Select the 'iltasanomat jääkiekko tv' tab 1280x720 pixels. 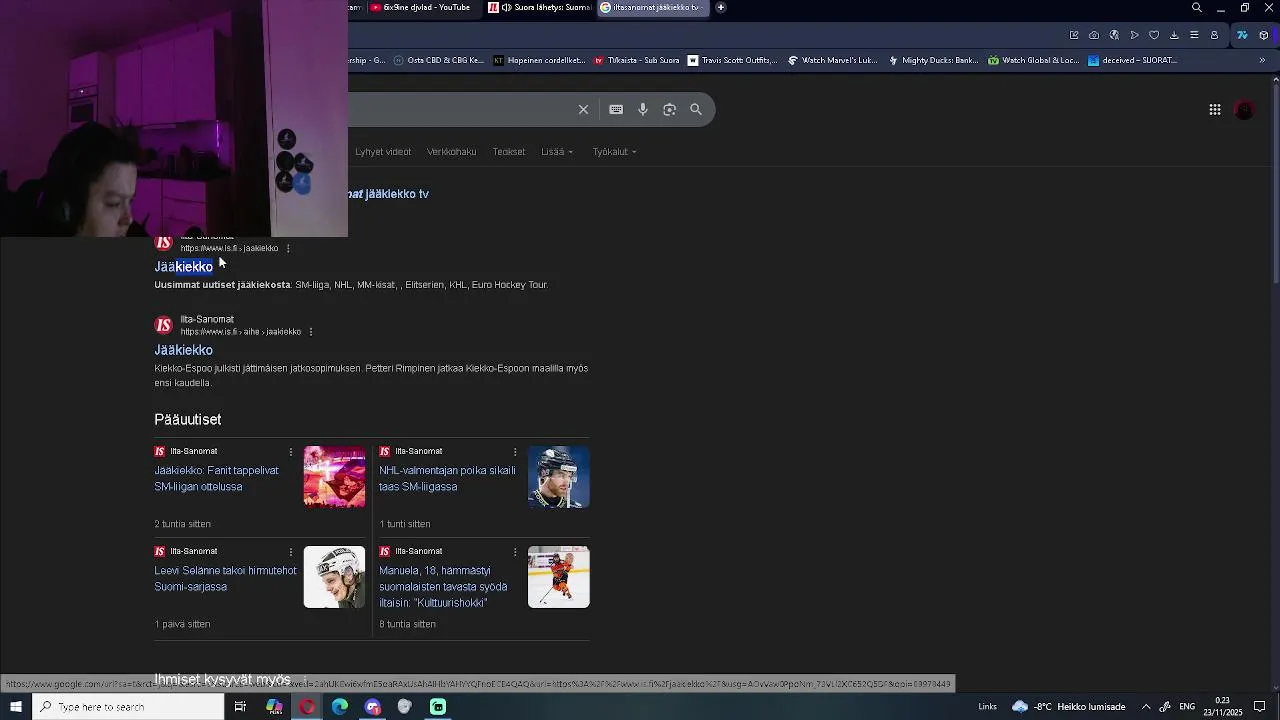654,8
